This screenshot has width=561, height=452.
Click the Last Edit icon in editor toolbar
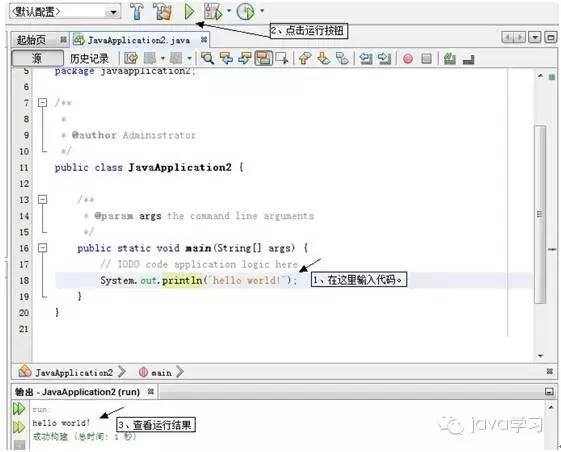[131, 58]
